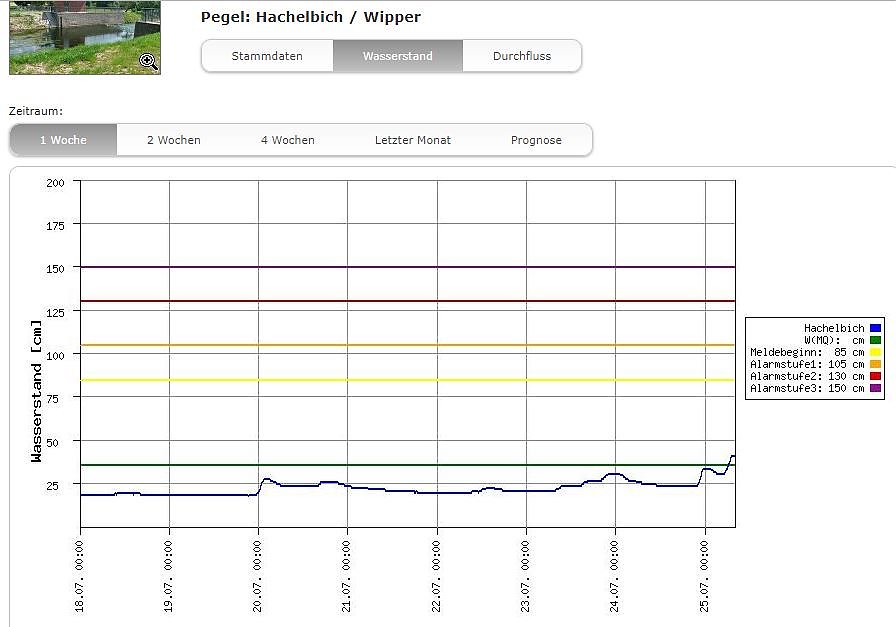The height and width of the screenshot is (627, 896).
Task: Switch the chart to 4 Wochen
Action: point(288,140)
